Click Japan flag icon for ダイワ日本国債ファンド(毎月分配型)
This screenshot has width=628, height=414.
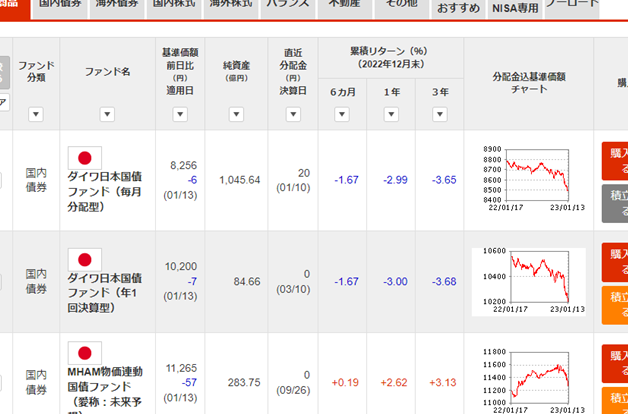click(85, 158)
